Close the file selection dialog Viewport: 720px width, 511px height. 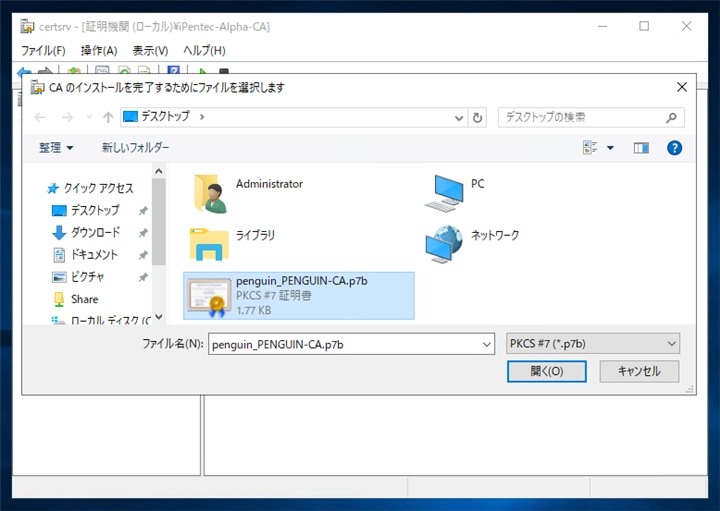tap(682, 87)
